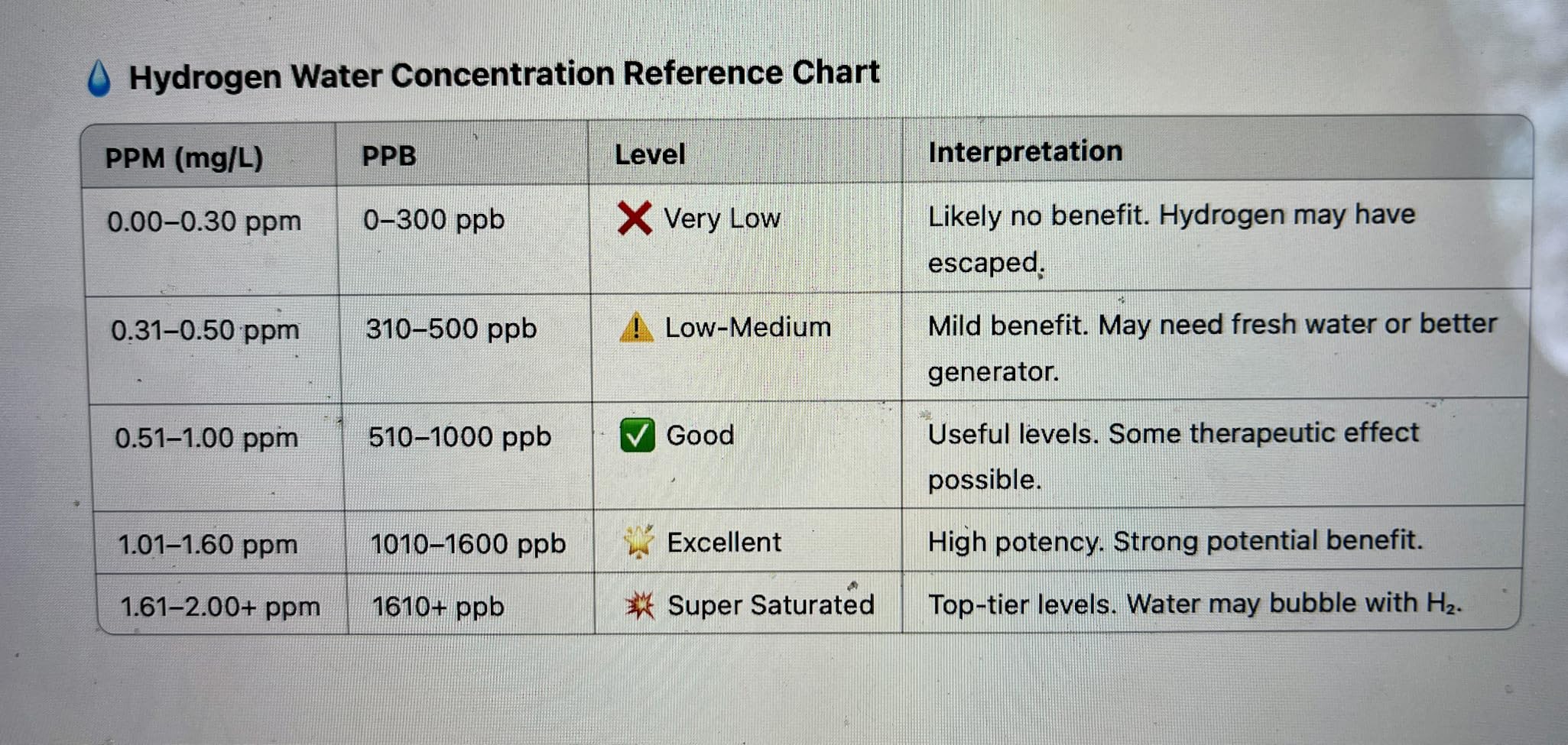Click the Super Saturated level label
Image resolution: width=1568 pixels, height=745 pixels.
click(x=771, y=605)
